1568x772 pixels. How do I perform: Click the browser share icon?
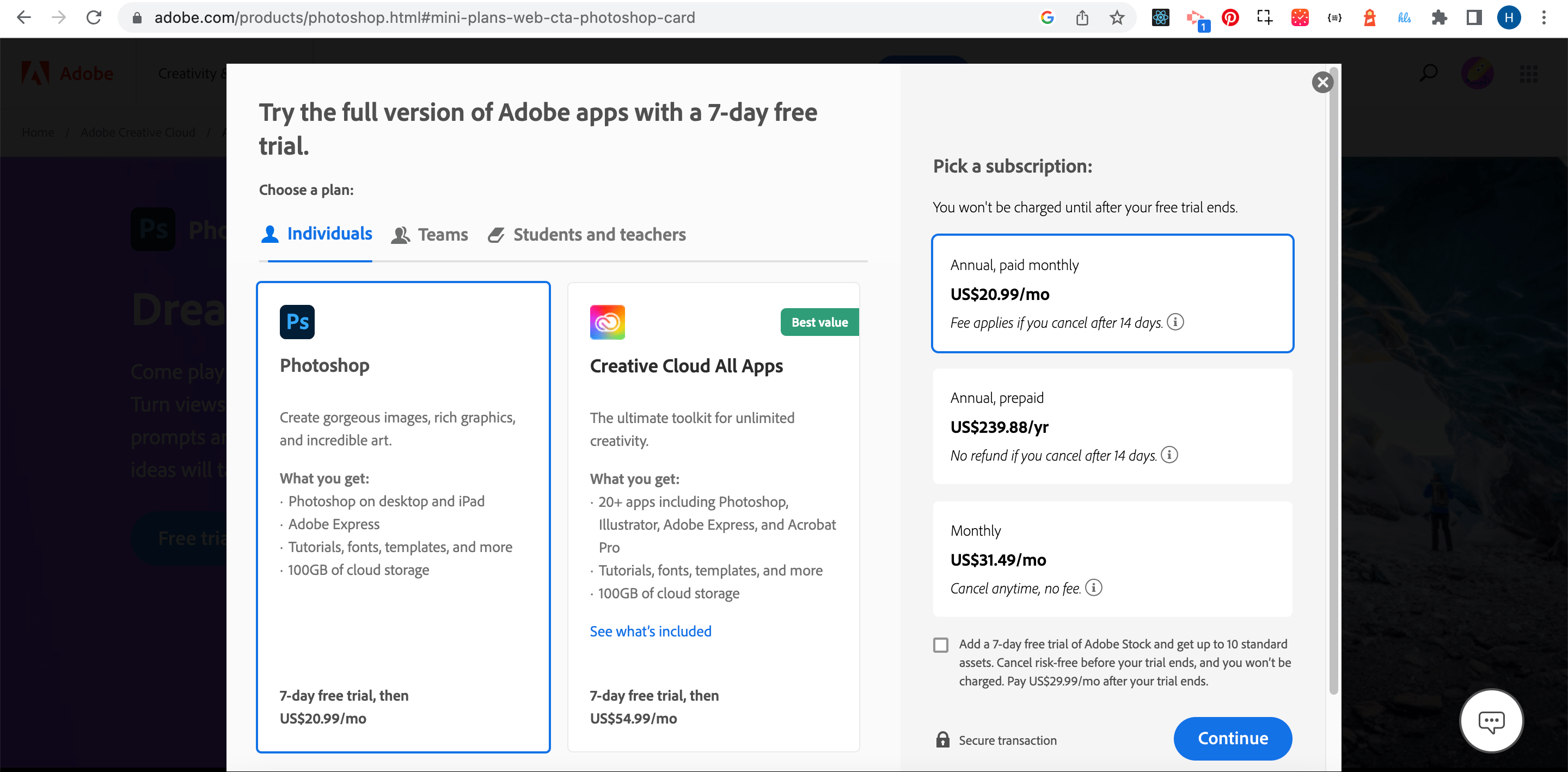(1082, 17)
